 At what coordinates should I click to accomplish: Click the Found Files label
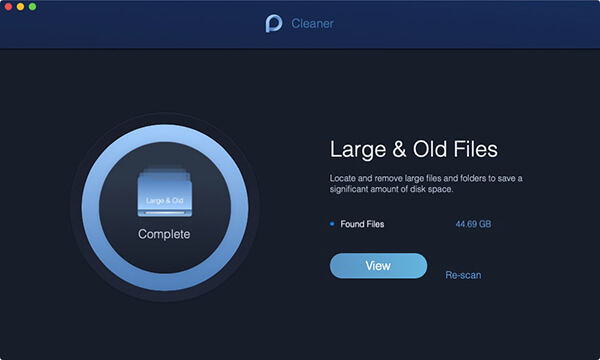(362, 224)
